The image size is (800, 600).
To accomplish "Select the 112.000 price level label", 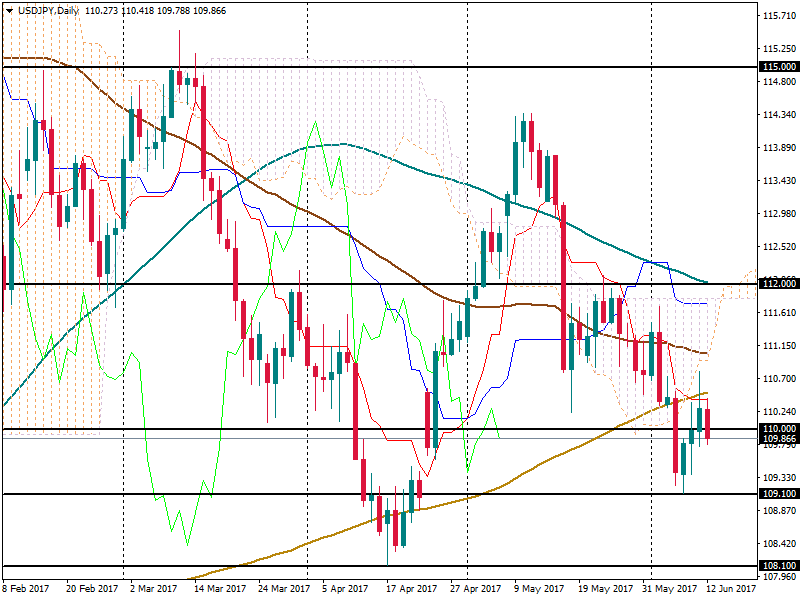I will pyautogui.click(x=778, y=284).
